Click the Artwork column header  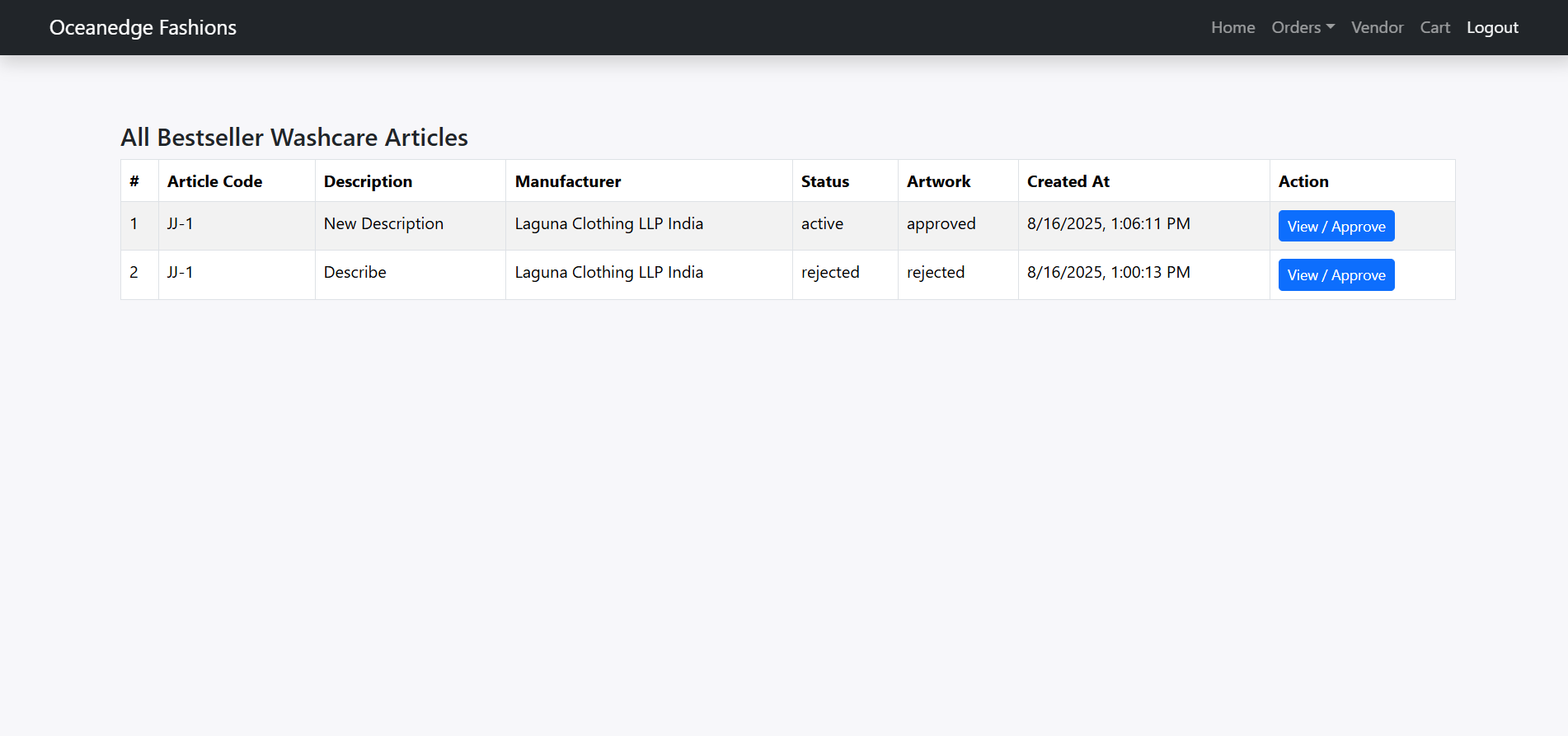pyautogui.click(x=938, y=181)
